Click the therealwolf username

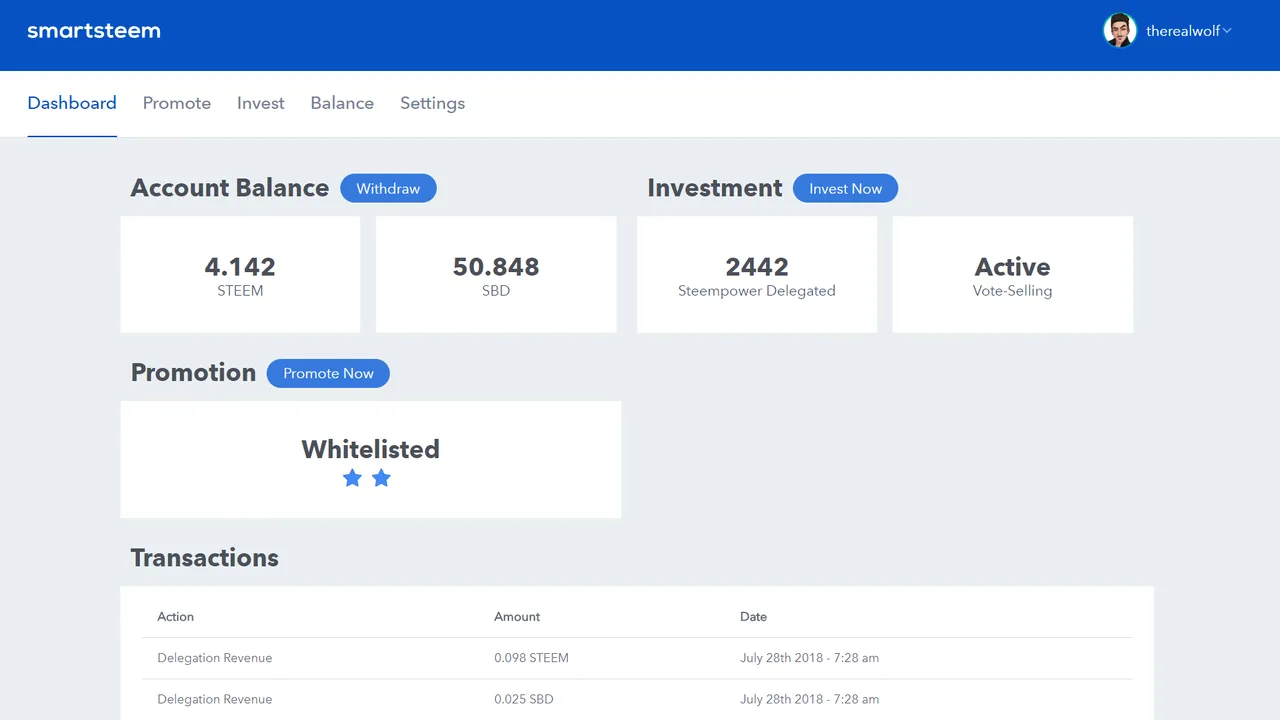[1183, 31]
